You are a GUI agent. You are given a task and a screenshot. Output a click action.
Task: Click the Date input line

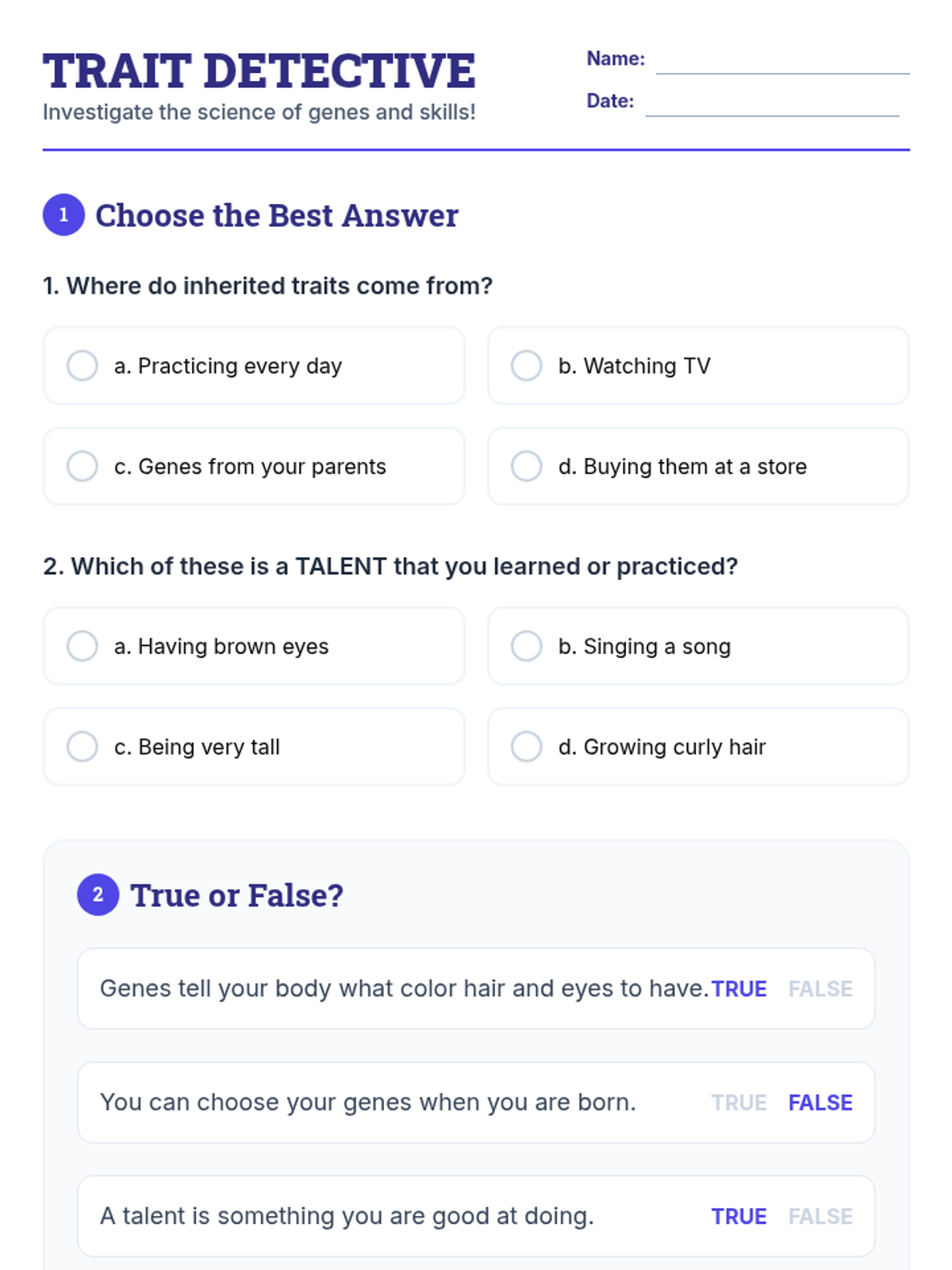[772, 104]
